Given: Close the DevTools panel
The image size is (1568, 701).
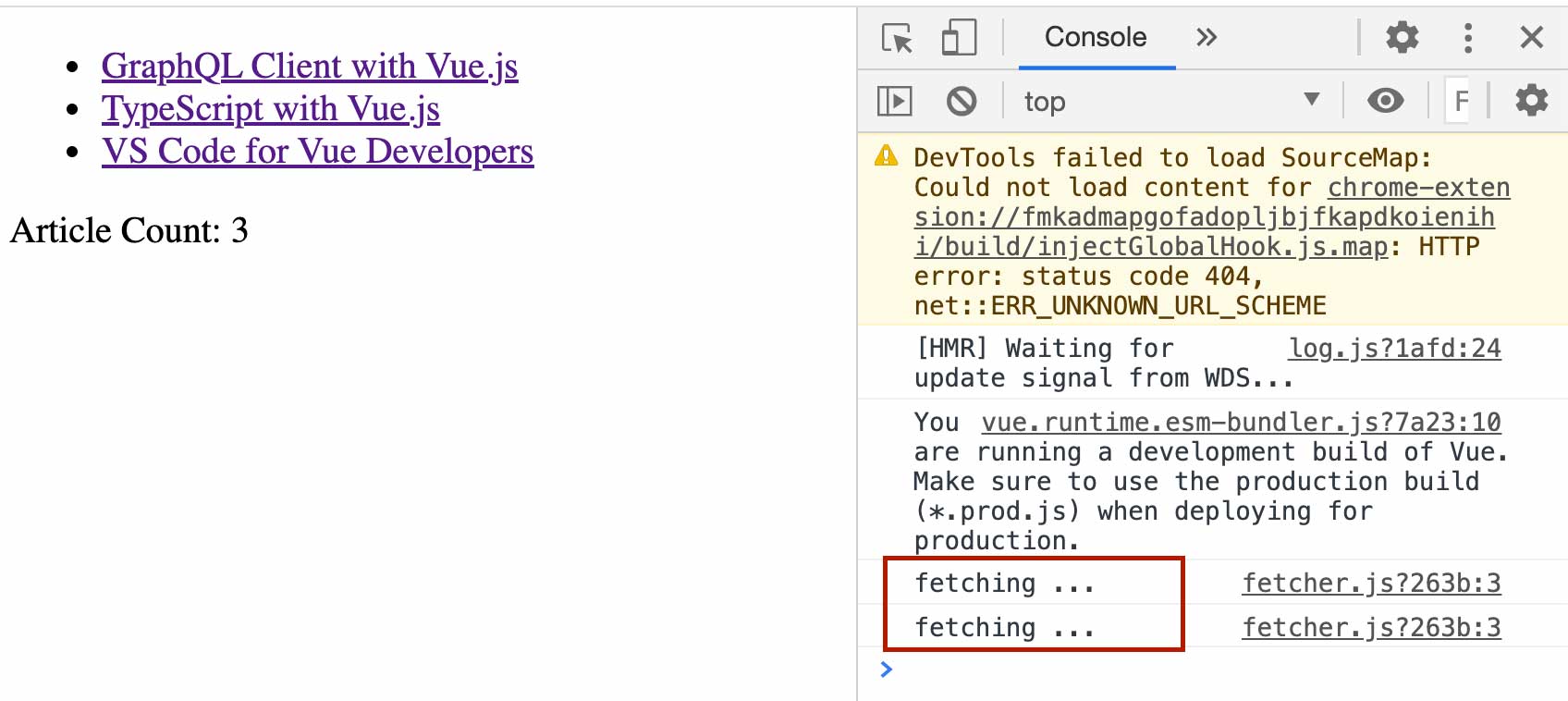Looking at the screenshot, I should click(1532, 38).
